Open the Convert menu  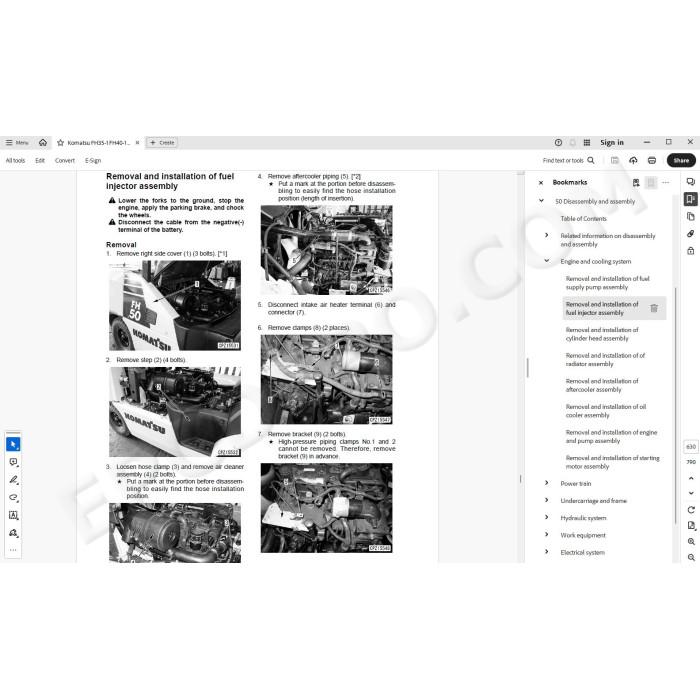65,160
